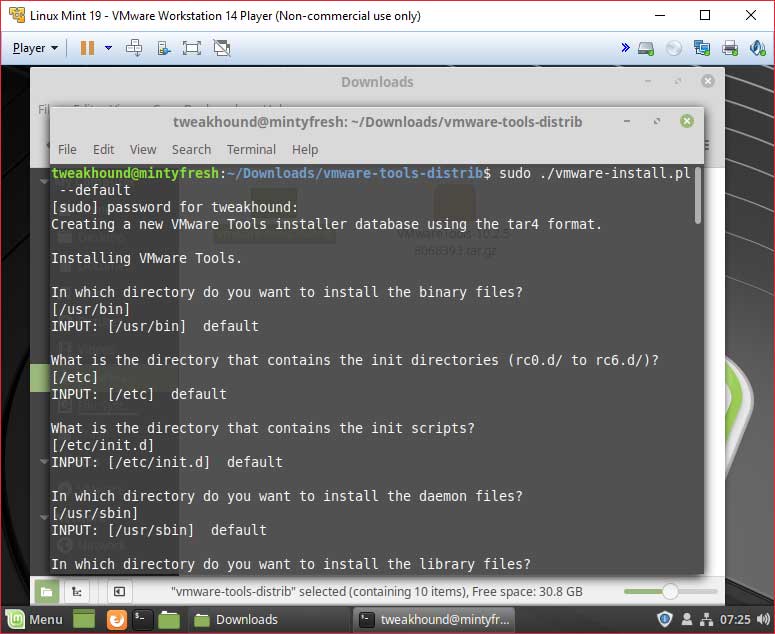Pause the virtual machine from VMware toolbar
Screen dimensions: 775x634
(87, 48)
